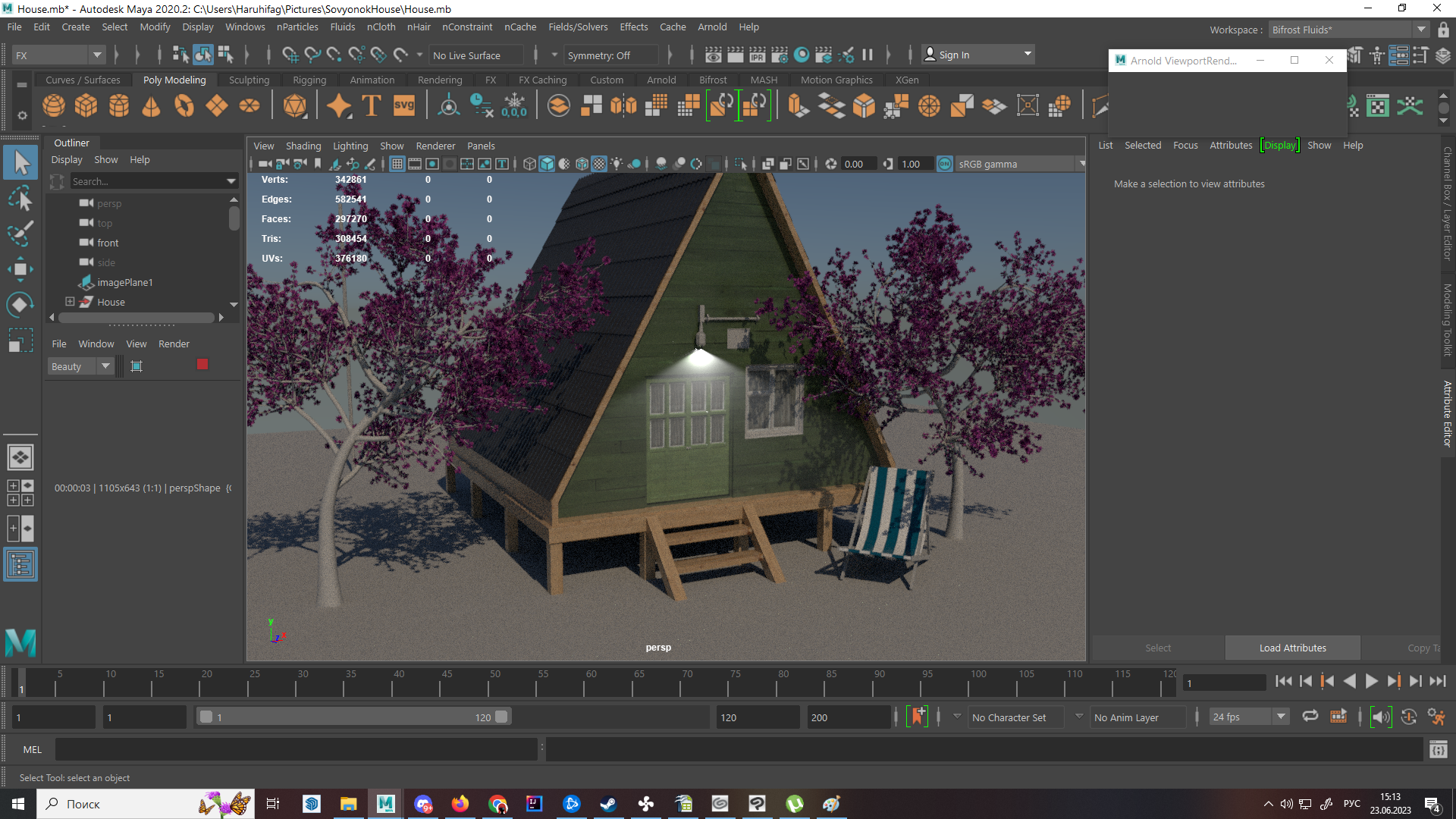The width and height of the screenshot is (1456, 819).
Task: Click the playback range slider bar
Action: pos(353,717)
